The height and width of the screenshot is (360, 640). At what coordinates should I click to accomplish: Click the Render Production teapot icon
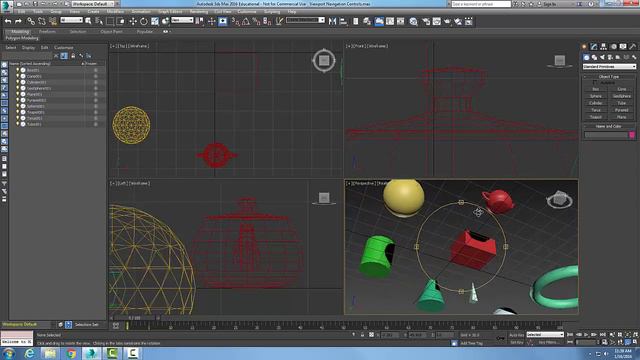[x=447, y=21]
